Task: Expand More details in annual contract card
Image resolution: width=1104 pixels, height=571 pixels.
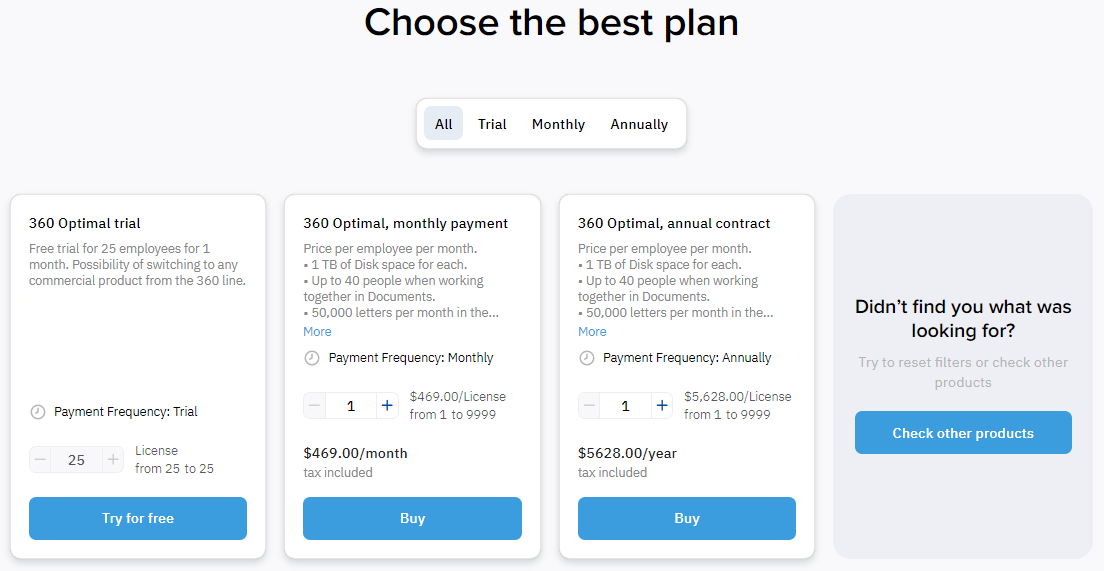Action: 592,332
